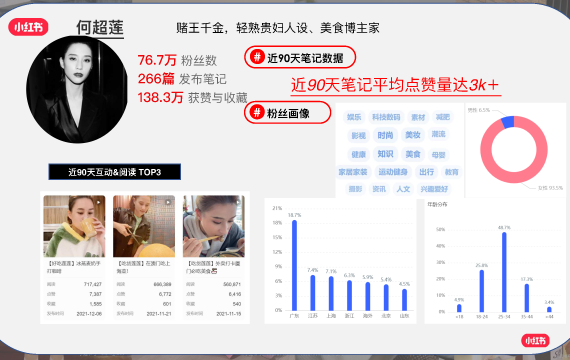Image resolution: width=570 pixels, height=360 pixels.
Task: Click the 18-24 age bar showing 25.8%
Action: [482, 291]
